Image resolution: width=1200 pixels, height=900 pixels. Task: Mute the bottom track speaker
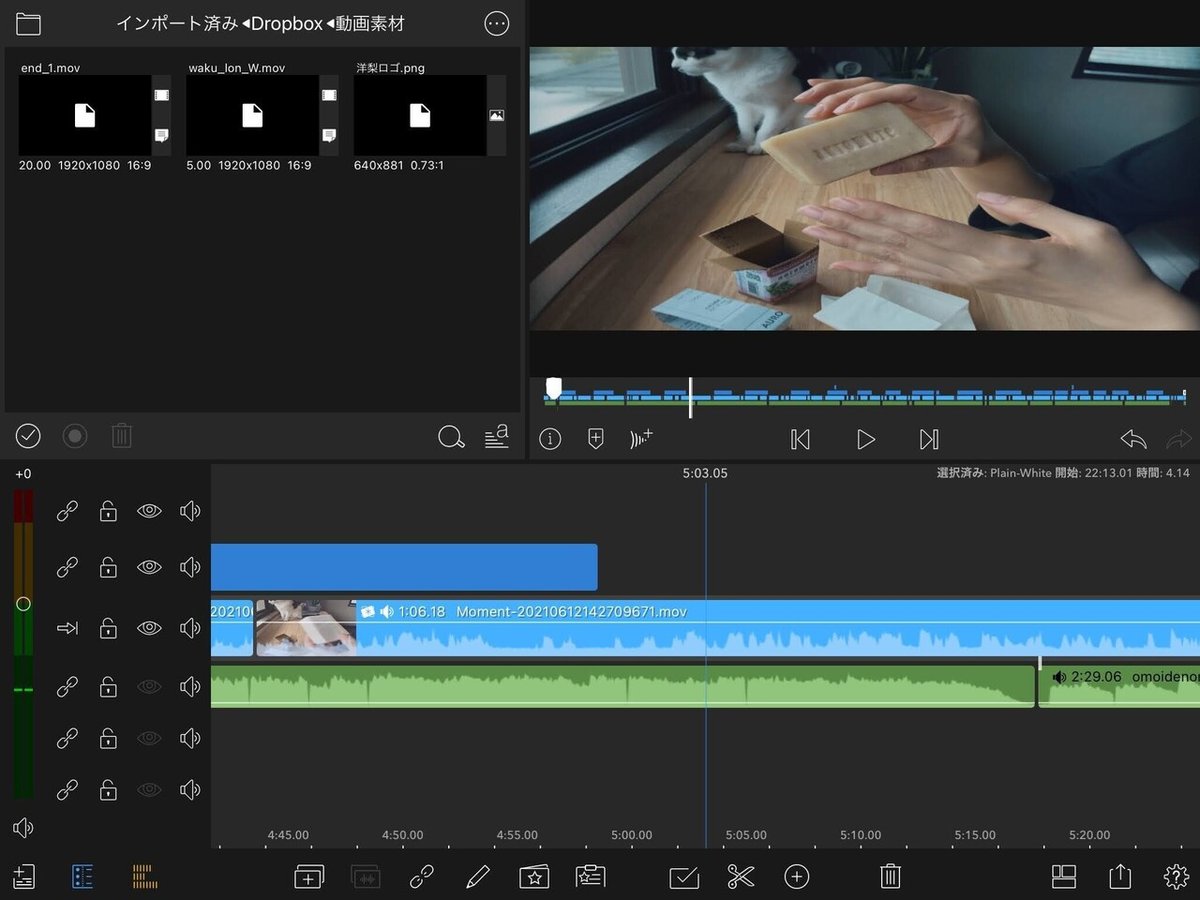pos(190,790)
